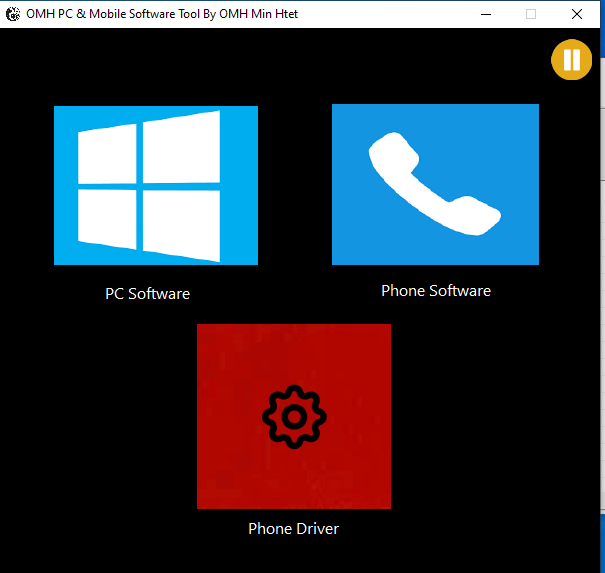Image resolution: width=605 pixels, height=573 pixels.
Task: Click the Phone Driver label
Action: (293, 529)
